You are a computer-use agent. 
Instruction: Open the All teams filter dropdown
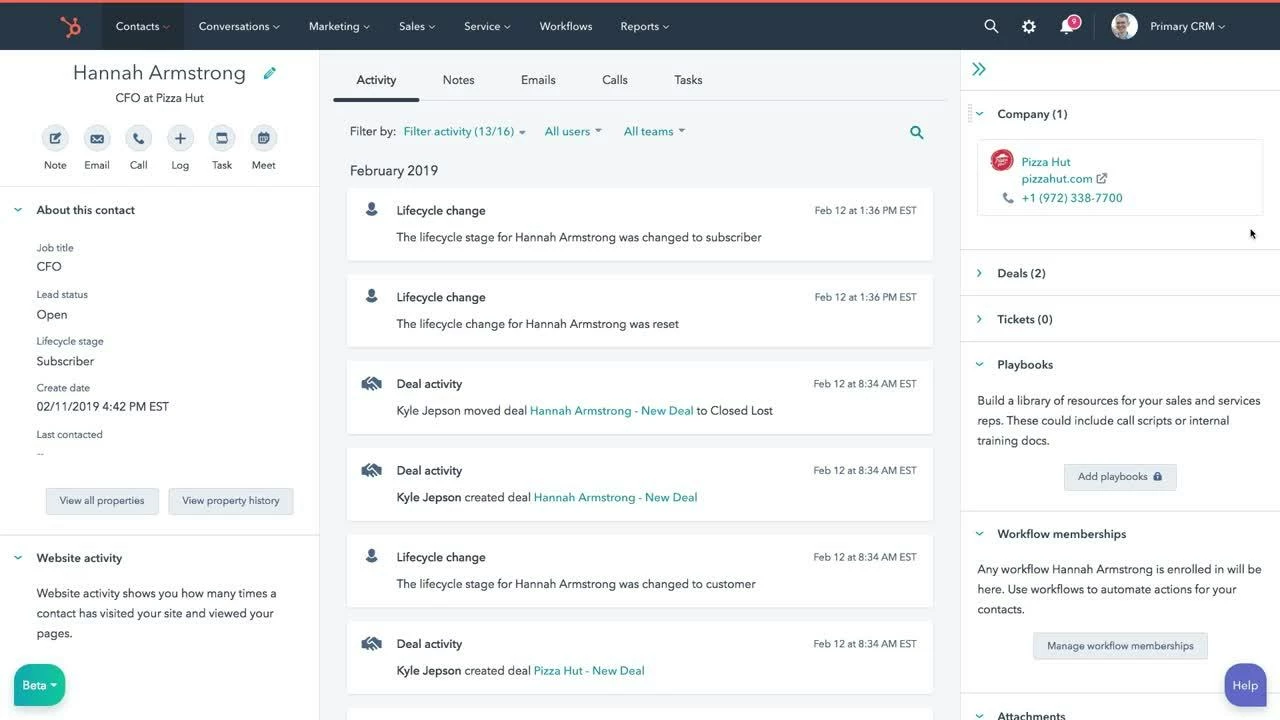654,132
